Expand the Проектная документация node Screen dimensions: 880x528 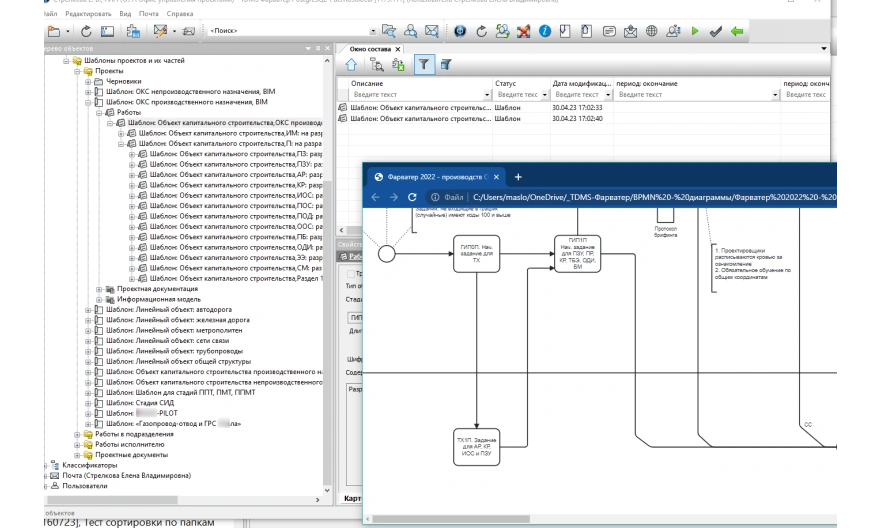(x=98, y=289)
